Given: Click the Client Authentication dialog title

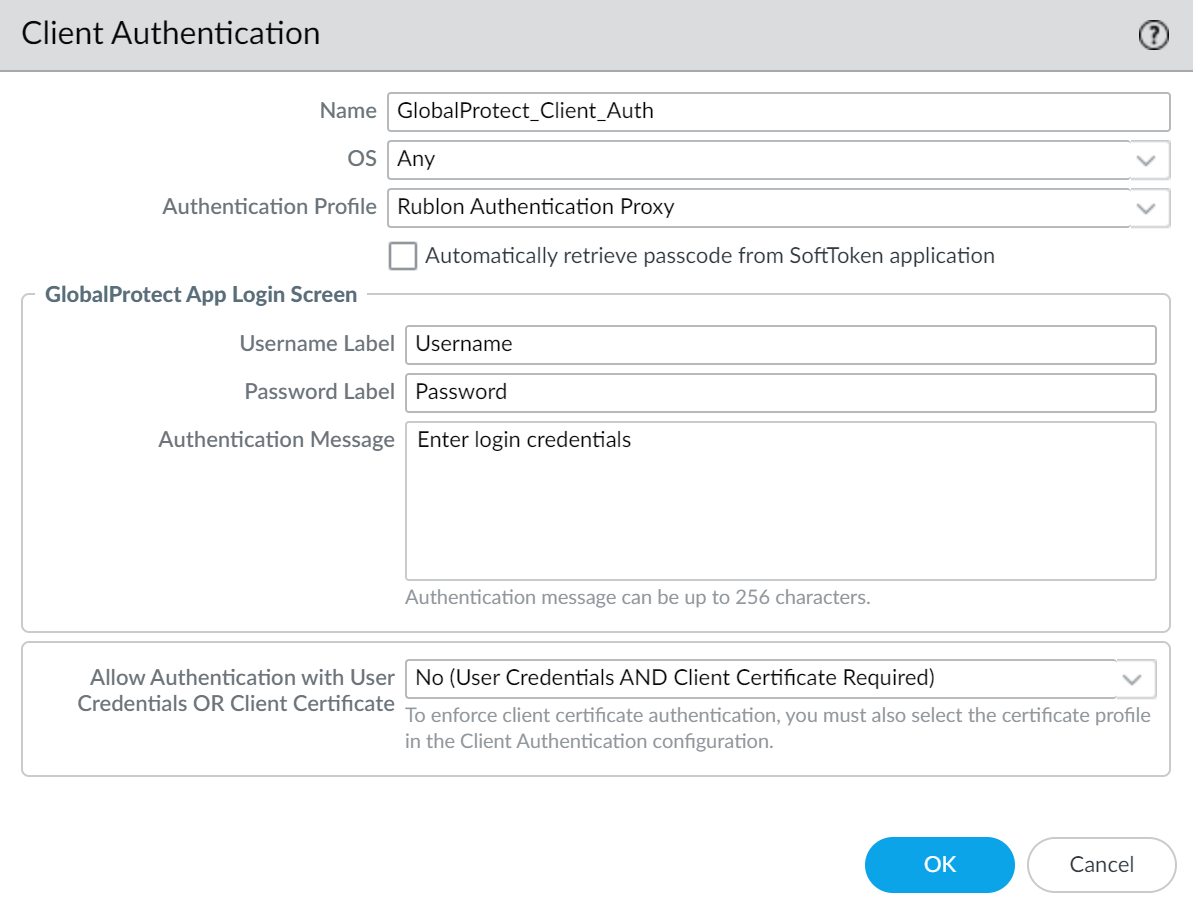Looking at the screenshot, I should click(x=171, y=33).
